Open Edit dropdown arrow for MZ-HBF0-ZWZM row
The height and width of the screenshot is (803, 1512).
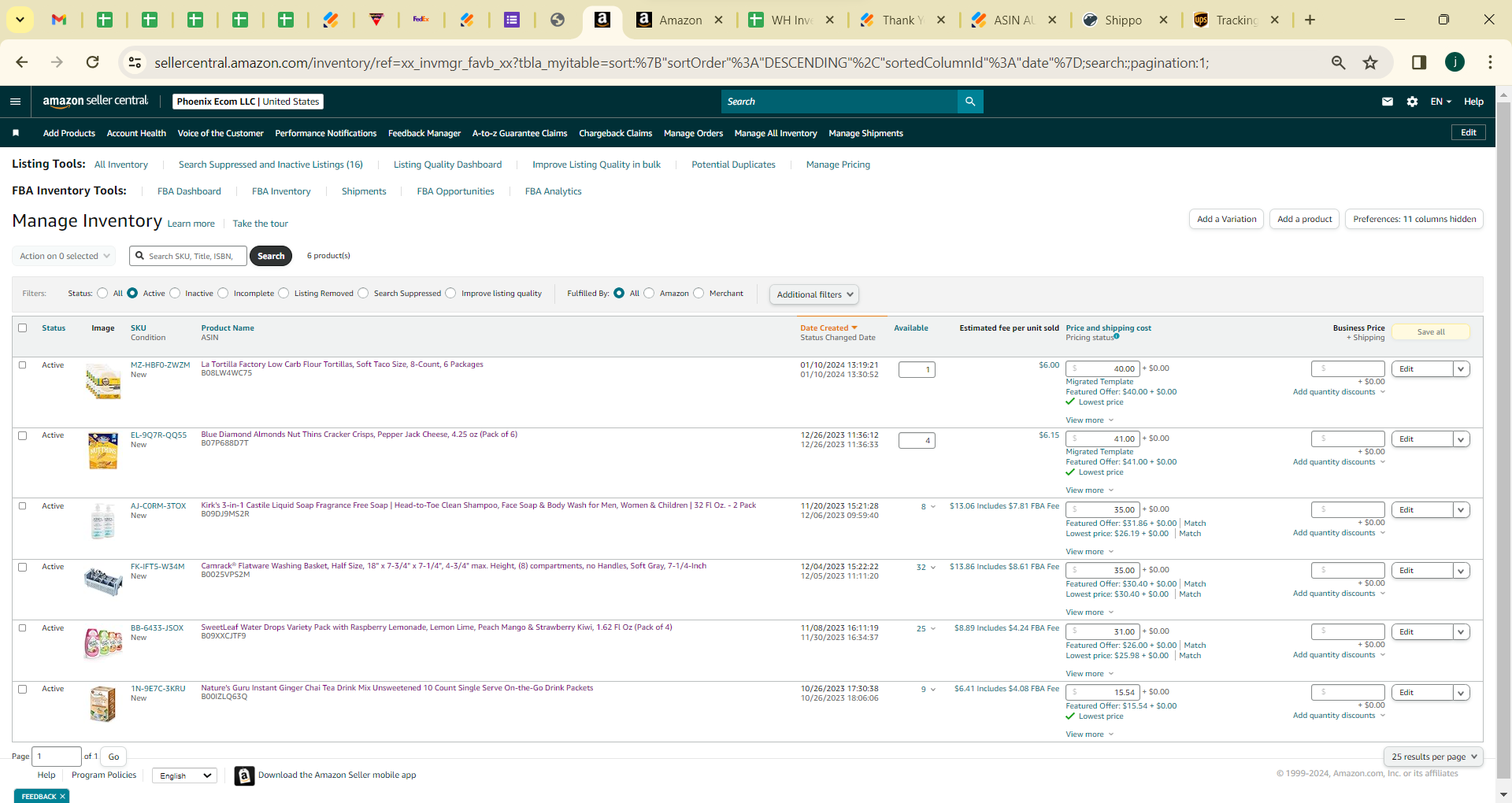click(1462, 369)
